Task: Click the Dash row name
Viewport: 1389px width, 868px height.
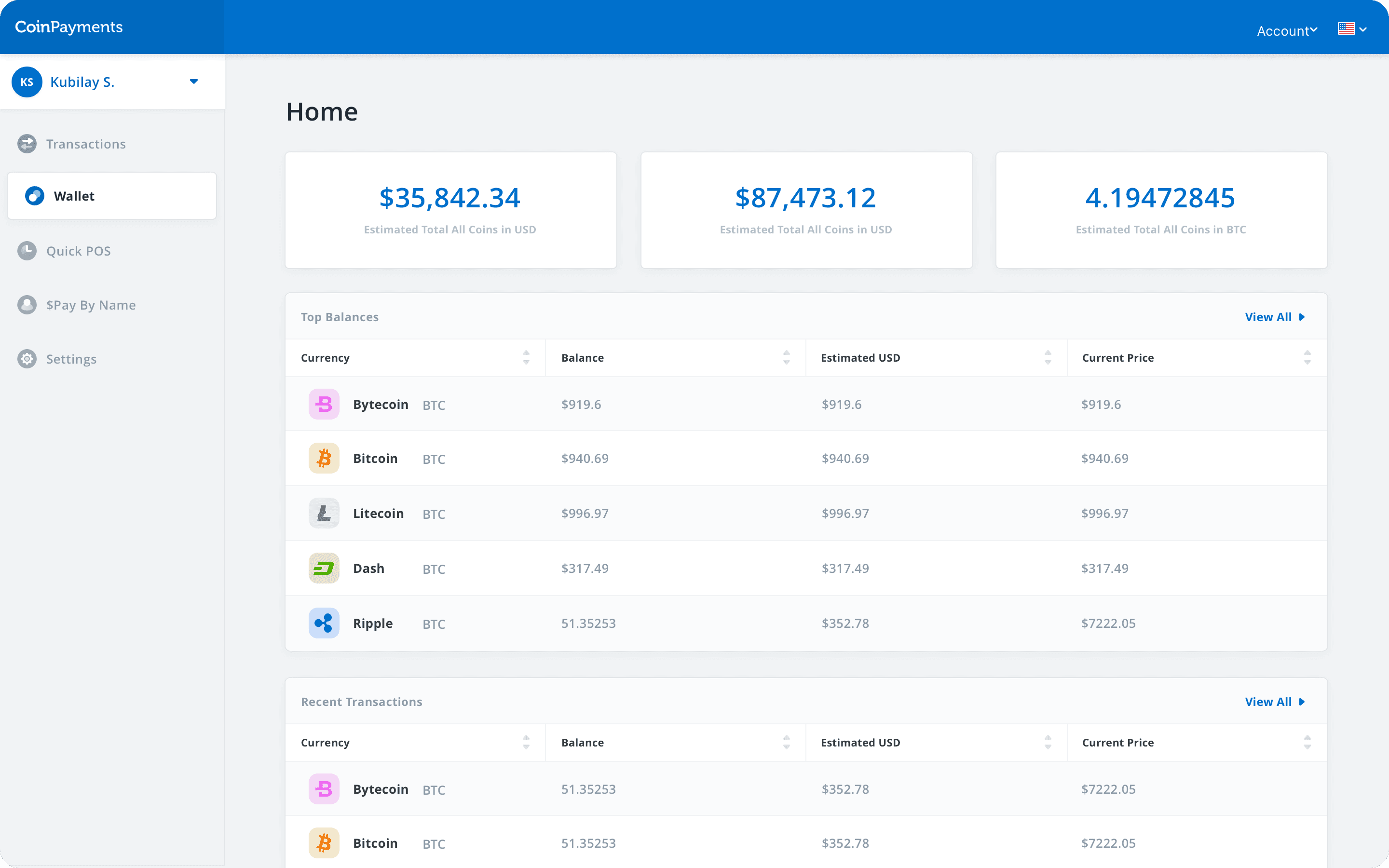Action: (368, 569)
